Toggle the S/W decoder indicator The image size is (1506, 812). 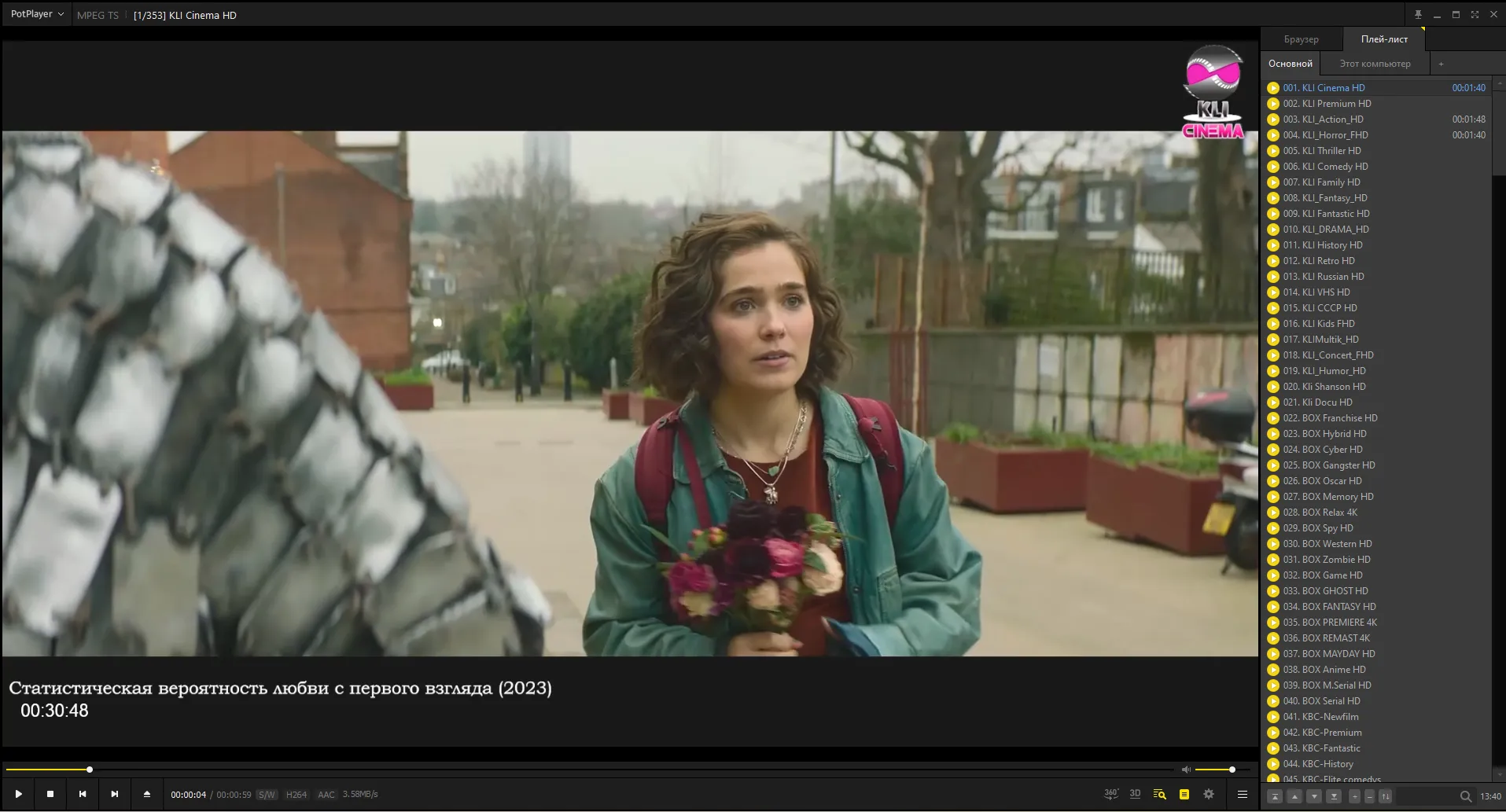tap(267, 795)
